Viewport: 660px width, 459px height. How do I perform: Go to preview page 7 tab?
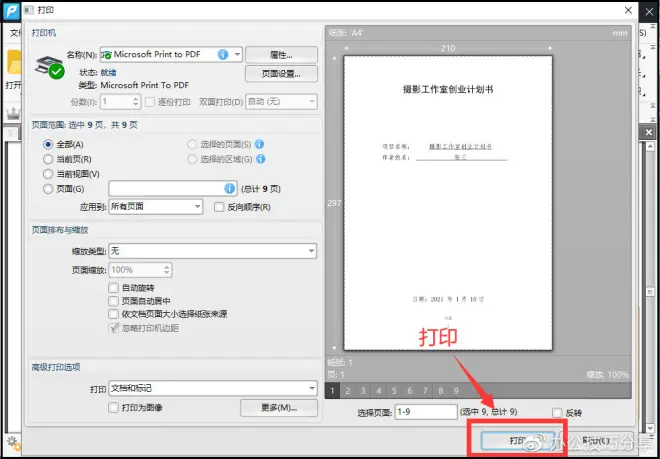(425, 391)
